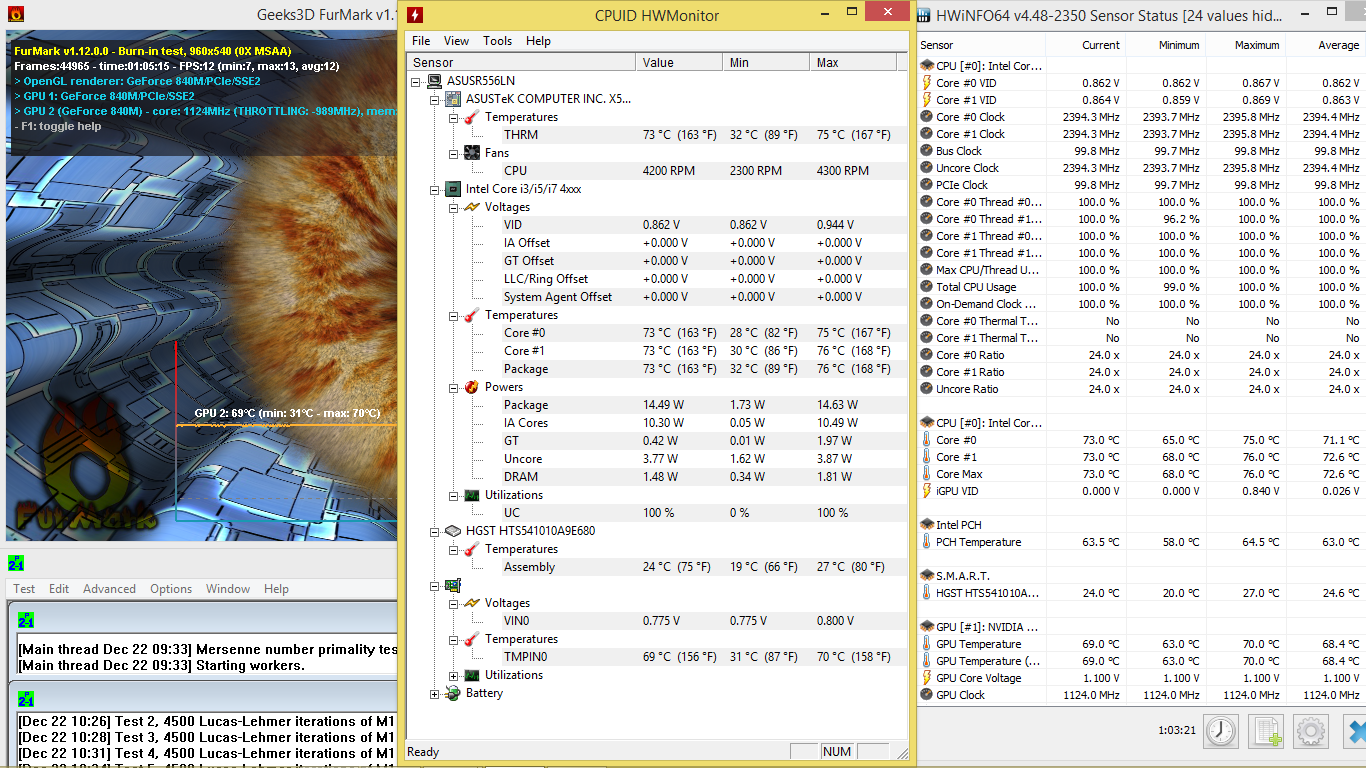The width and height of the screenshot is (1366, 768).
Task: Click HWMonitor Value column header
Action: (679, 62)
